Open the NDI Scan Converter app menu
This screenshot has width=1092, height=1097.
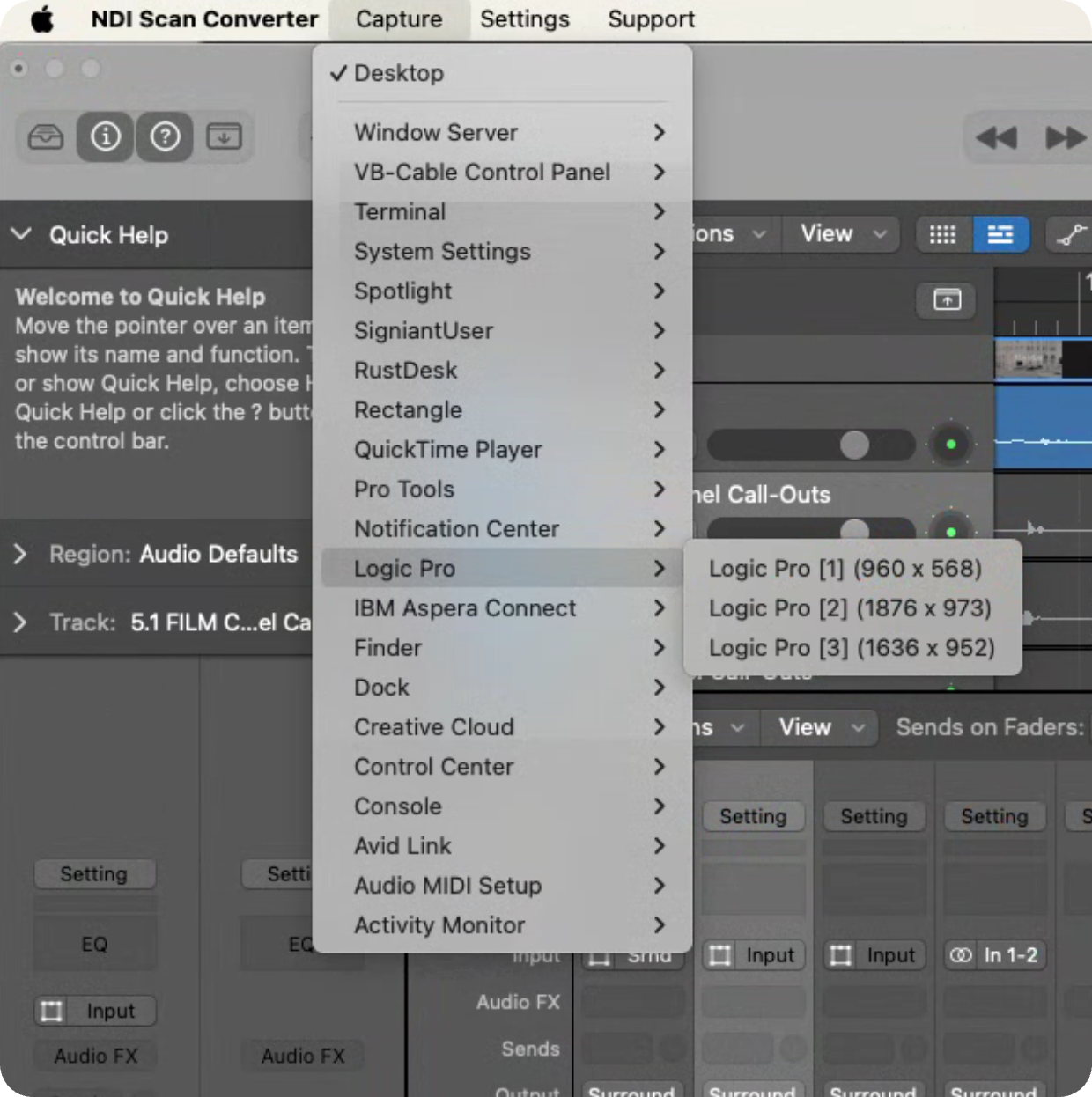point(204,19)
